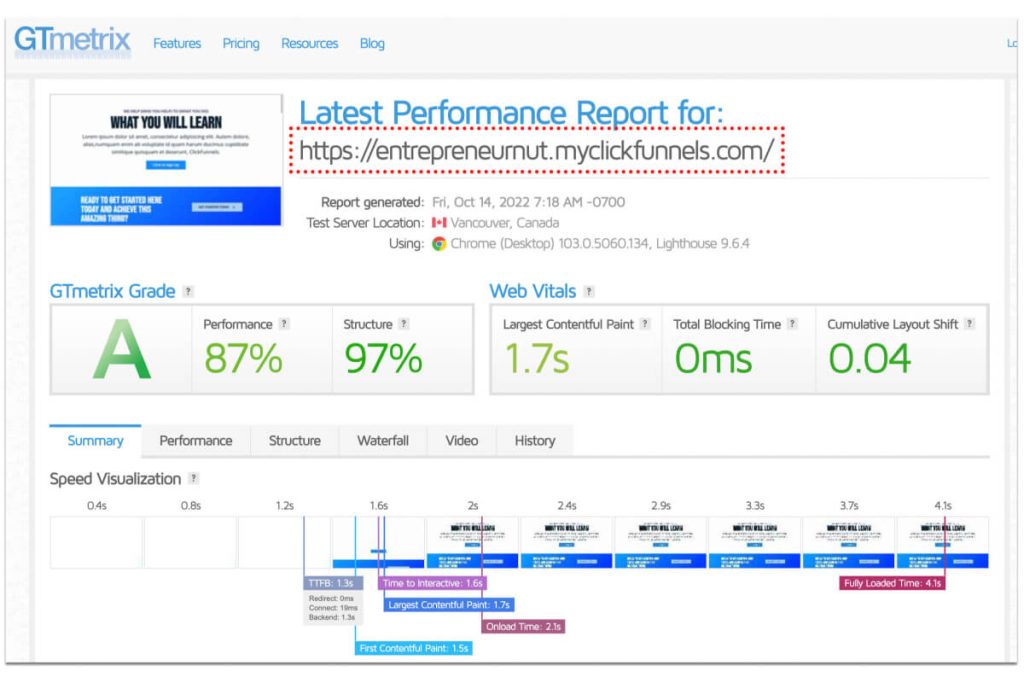The height and width of the screenshot is (683, 1024).
Task: Click the Structure percentage help icon
Action: pos(404,323)
